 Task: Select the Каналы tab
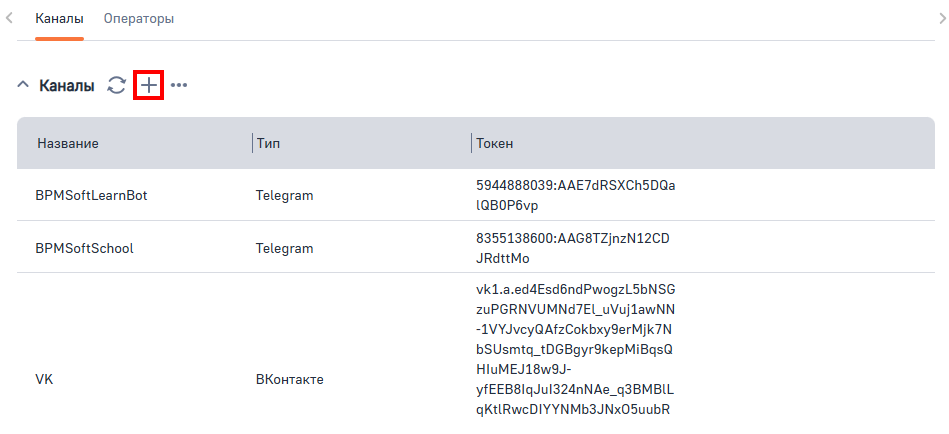coord(59,19)
